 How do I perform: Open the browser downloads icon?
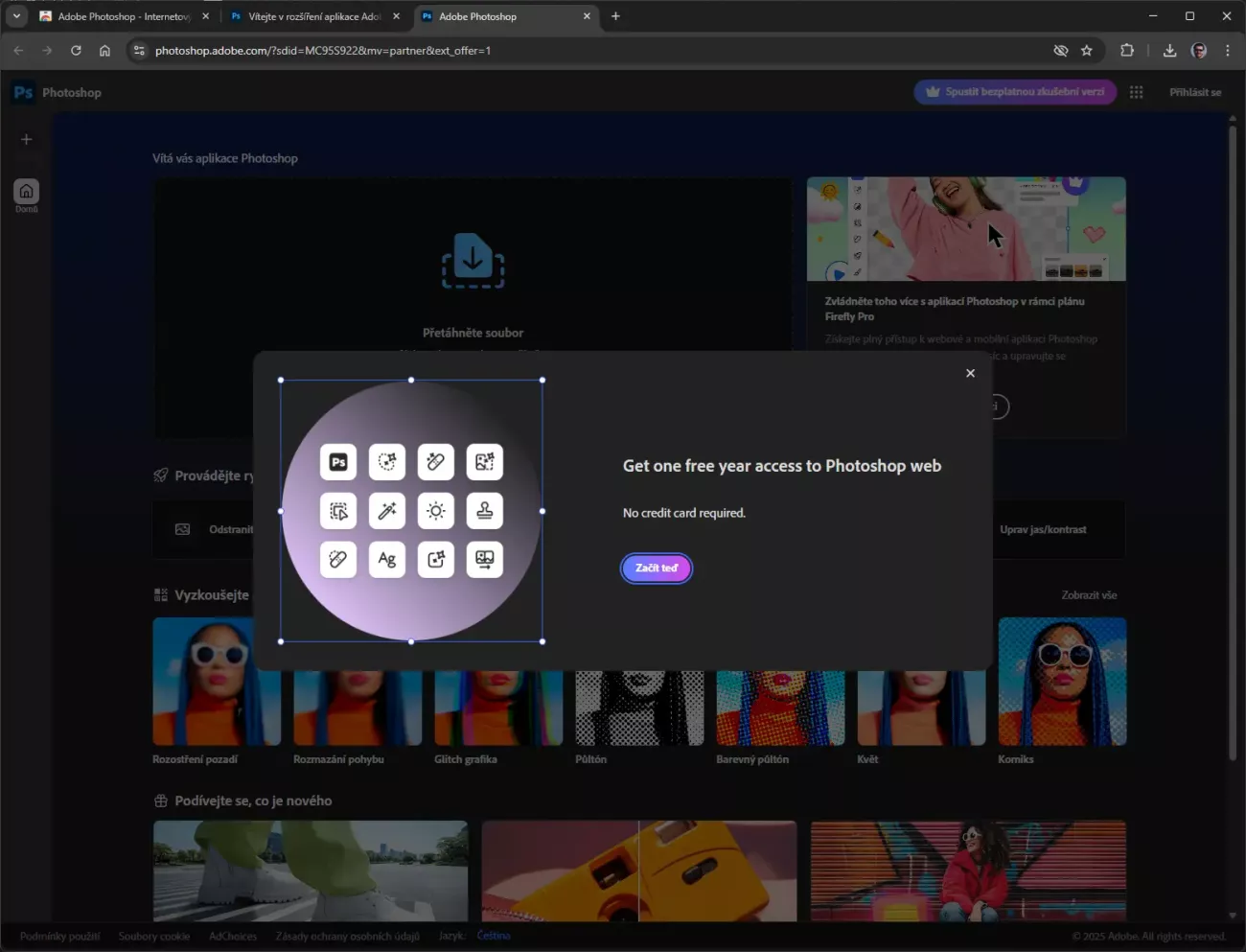tap(1169, 51)
